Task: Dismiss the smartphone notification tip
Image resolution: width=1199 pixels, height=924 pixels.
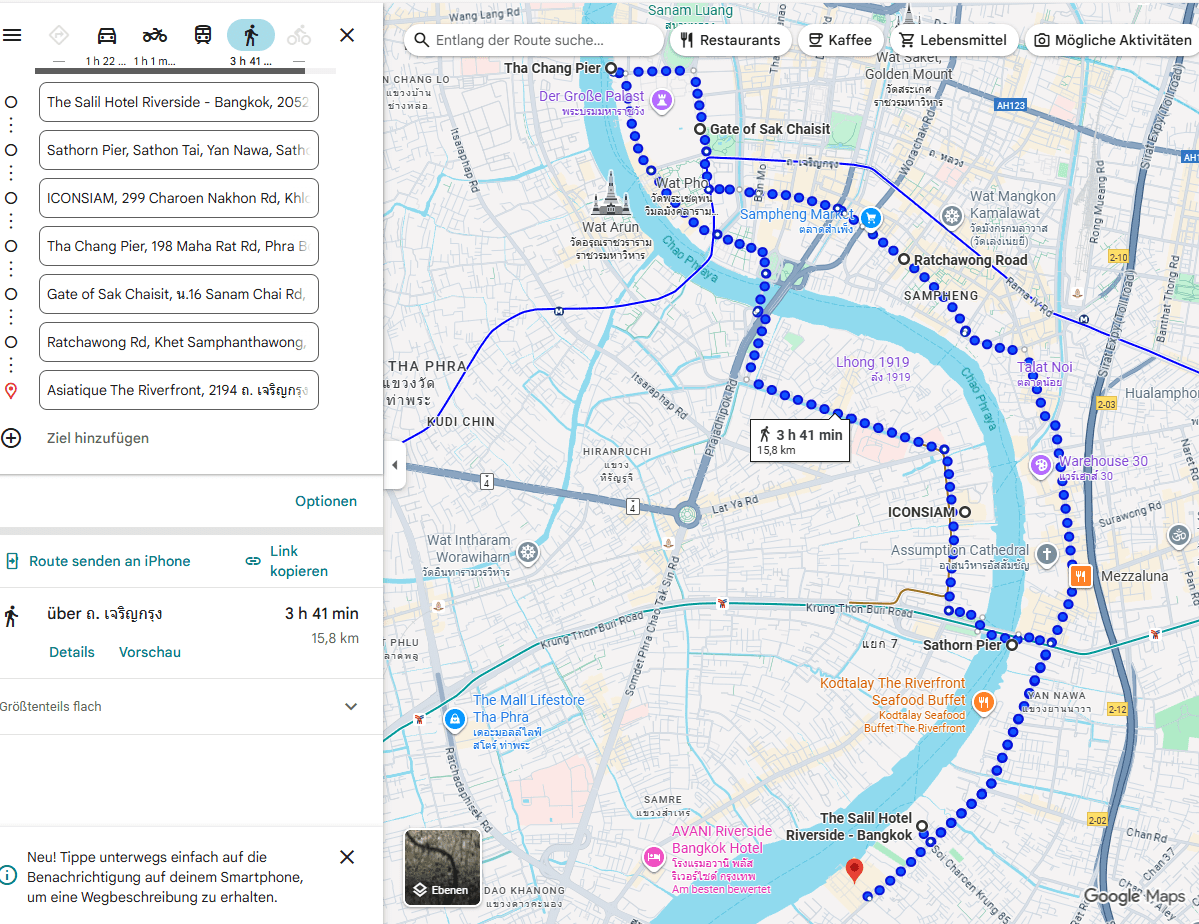Action: (x=347, y=857)
